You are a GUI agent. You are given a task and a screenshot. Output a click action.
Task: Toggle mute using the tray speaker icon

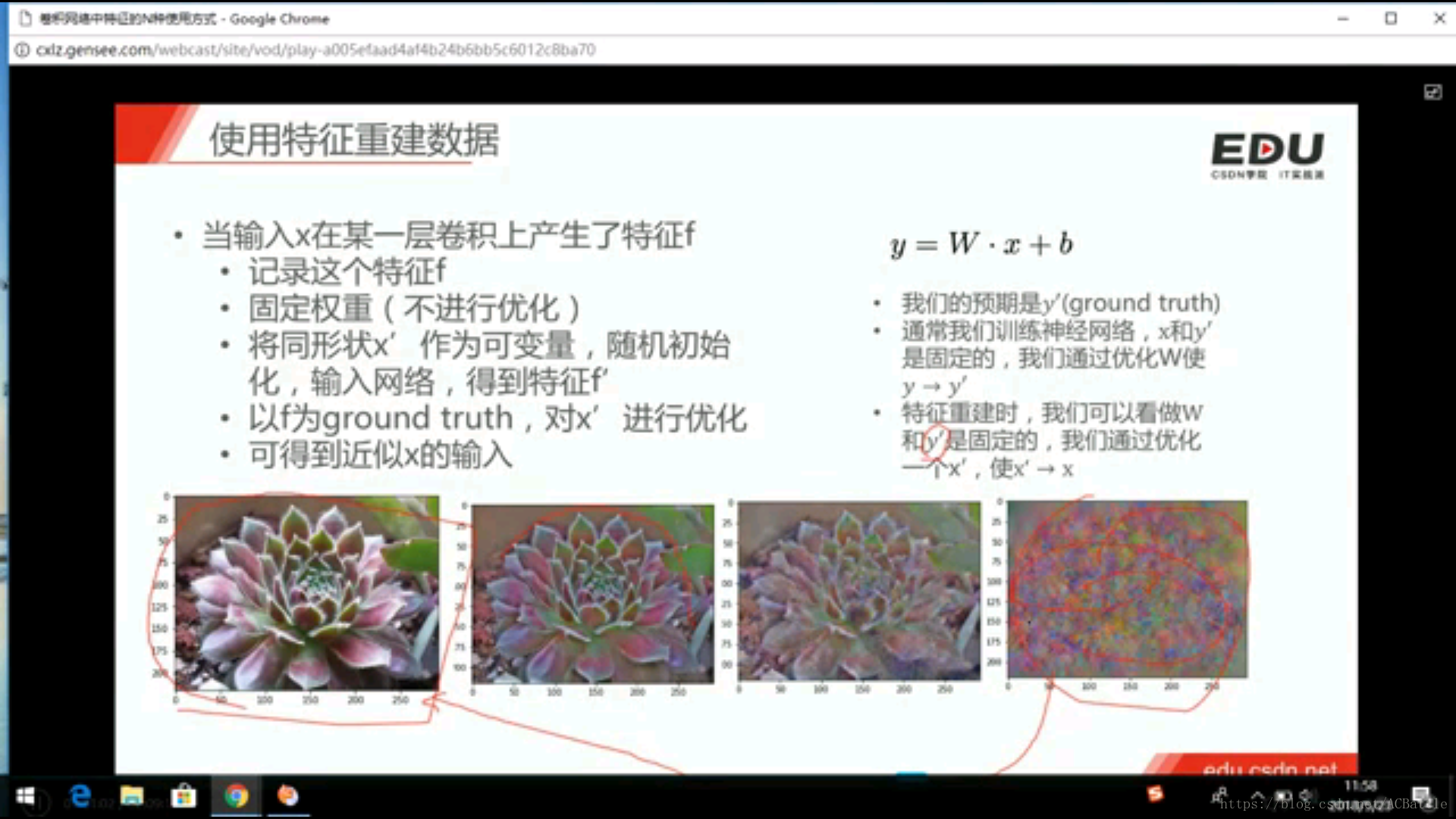point(1306,795)
